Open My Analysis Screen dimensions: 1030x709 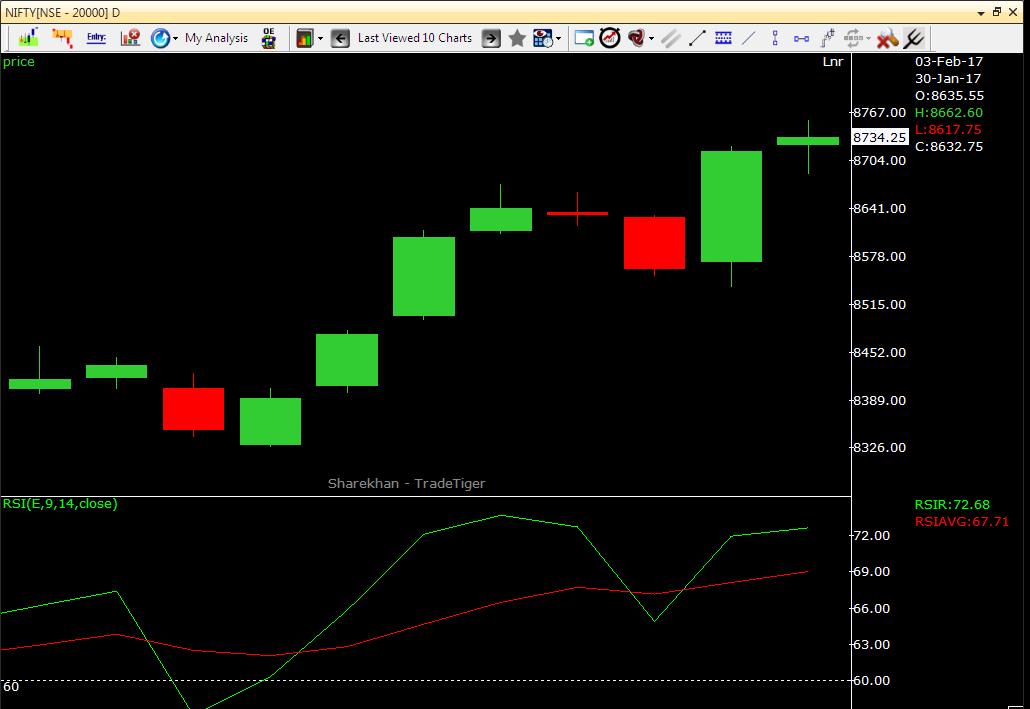218,37
